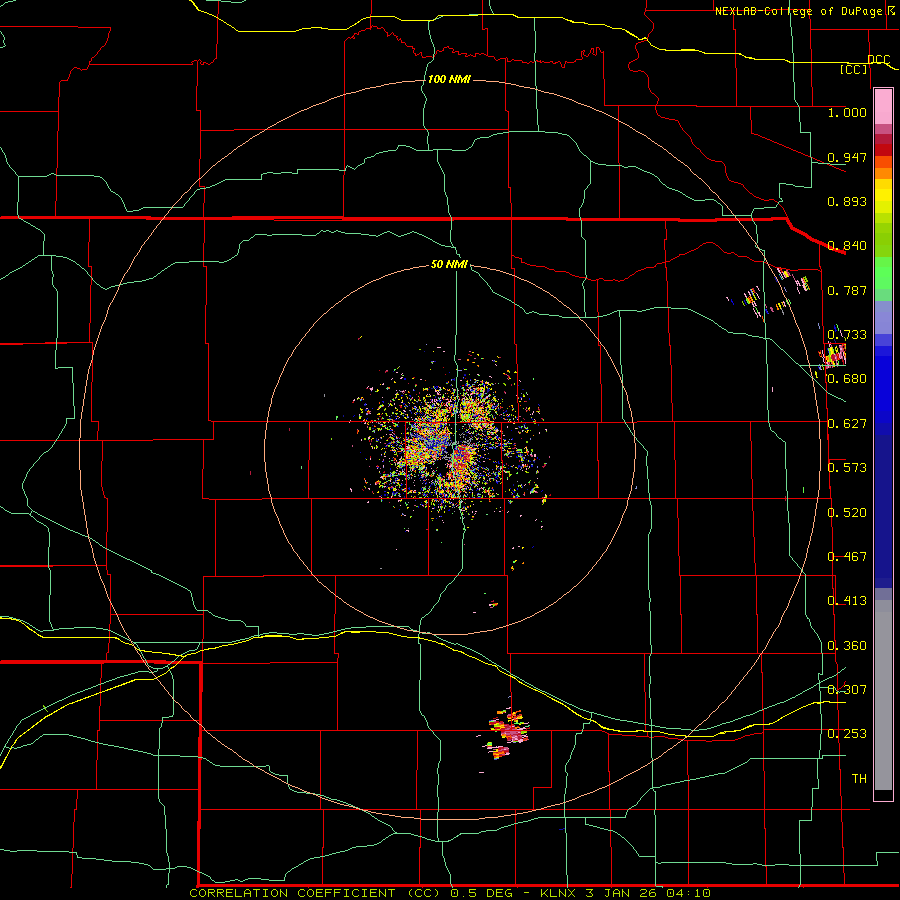Click the 1.000 scale value
The height and width of the screenshot is (900, 900).
coord(847,112)
